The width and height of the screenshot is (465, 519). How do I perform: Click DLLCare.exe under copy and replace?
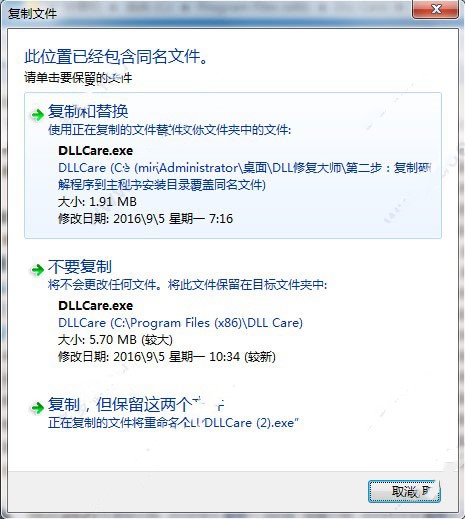[x=96, y=151]
